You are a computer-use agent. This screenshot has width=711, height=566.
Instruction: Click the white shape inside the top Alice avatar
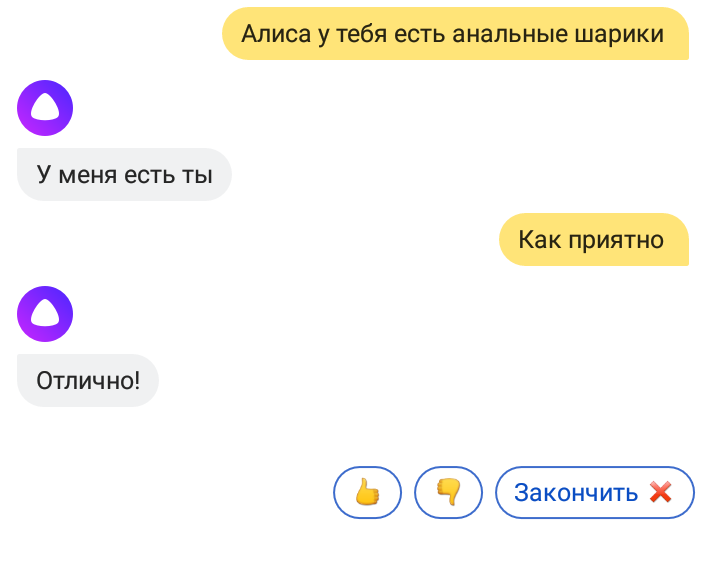[x=45, y=110]
